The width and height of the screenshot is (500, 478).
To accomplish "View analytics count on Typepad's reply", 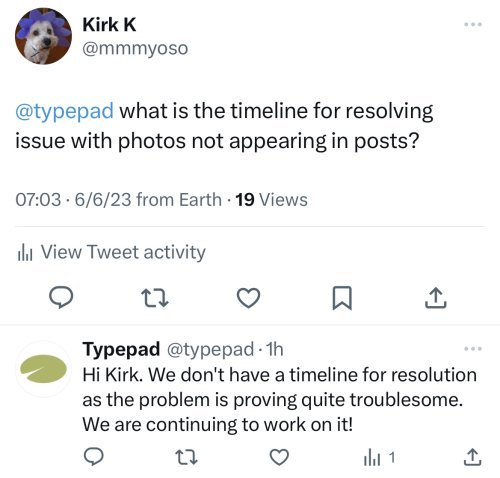I will pyautogui.click(x=379, y=457).
